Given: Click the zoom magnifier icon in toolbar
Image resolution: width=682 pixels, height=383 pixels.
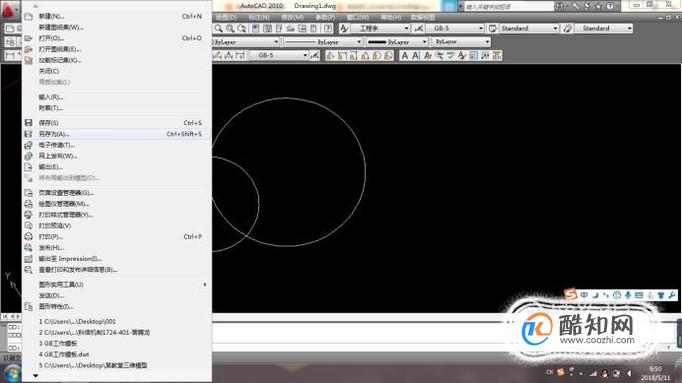Looking at the screenshot, I should (x=219, y=29).
